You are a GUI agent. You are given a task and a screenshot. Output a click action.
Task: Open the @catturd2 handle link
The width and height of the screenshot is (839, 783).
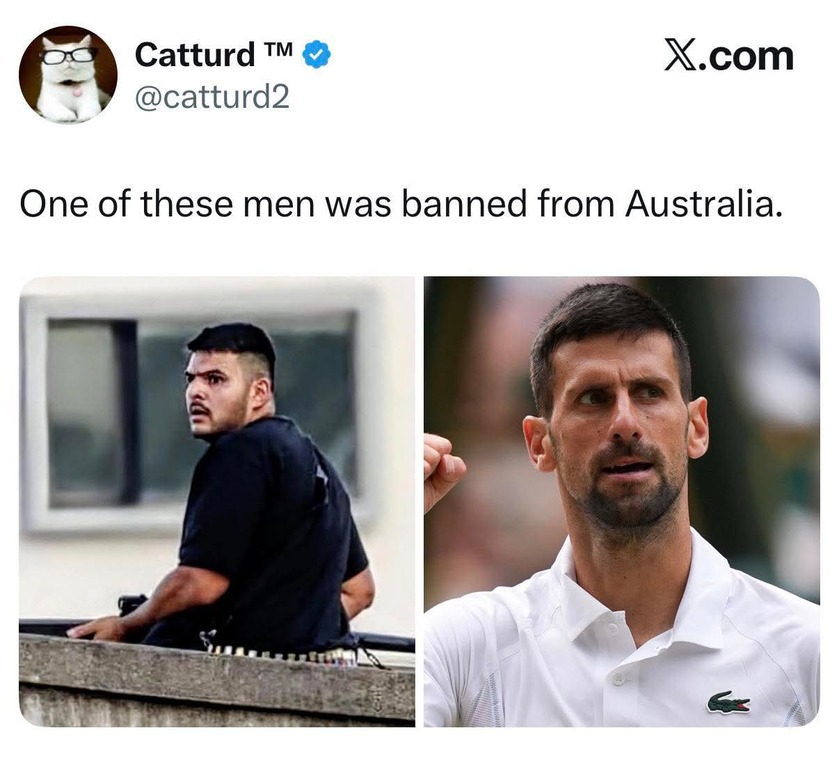click(x=212, y=97)
